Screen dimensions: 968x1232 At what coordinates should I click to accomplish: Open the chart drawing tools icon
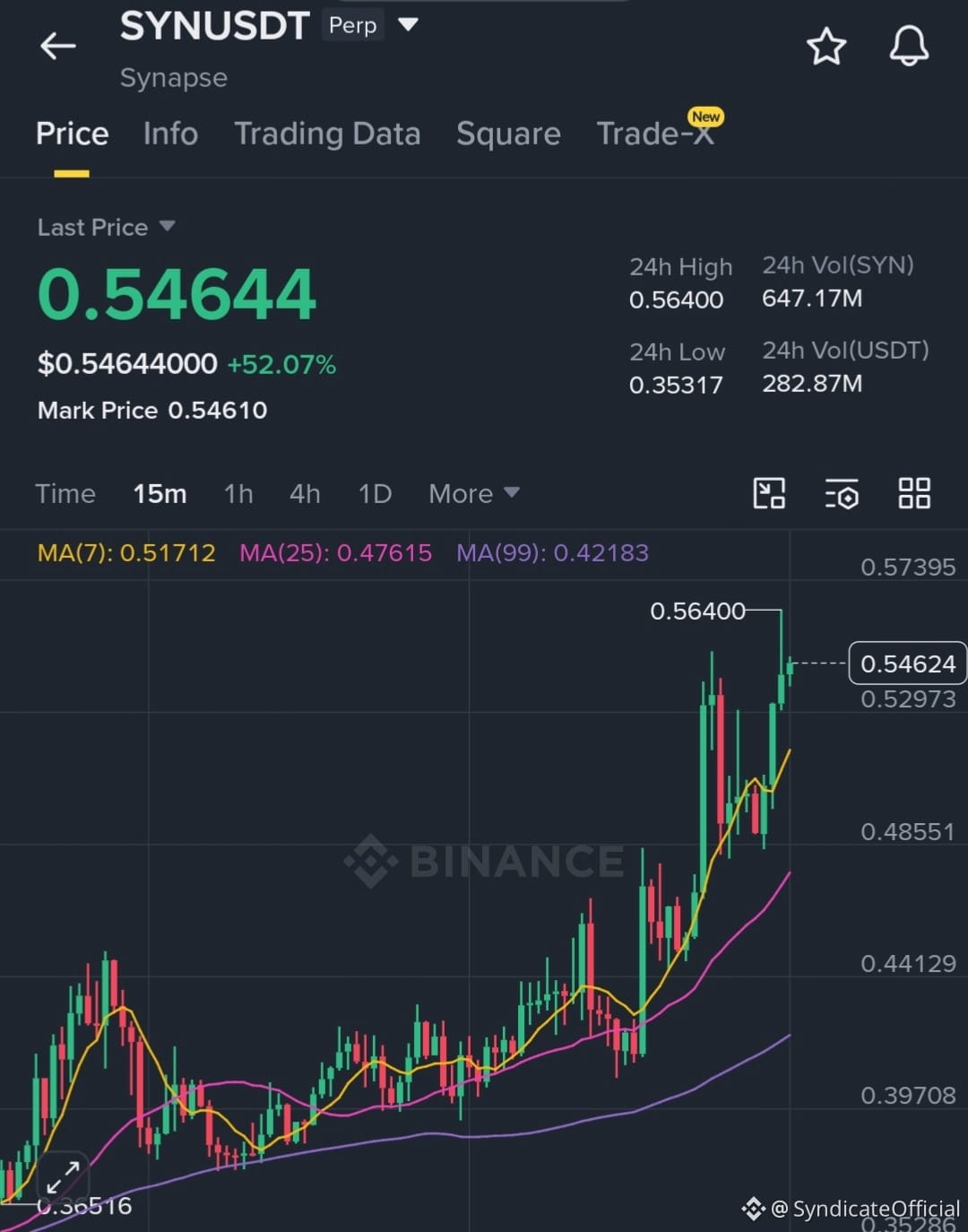(x=769, y=493)
